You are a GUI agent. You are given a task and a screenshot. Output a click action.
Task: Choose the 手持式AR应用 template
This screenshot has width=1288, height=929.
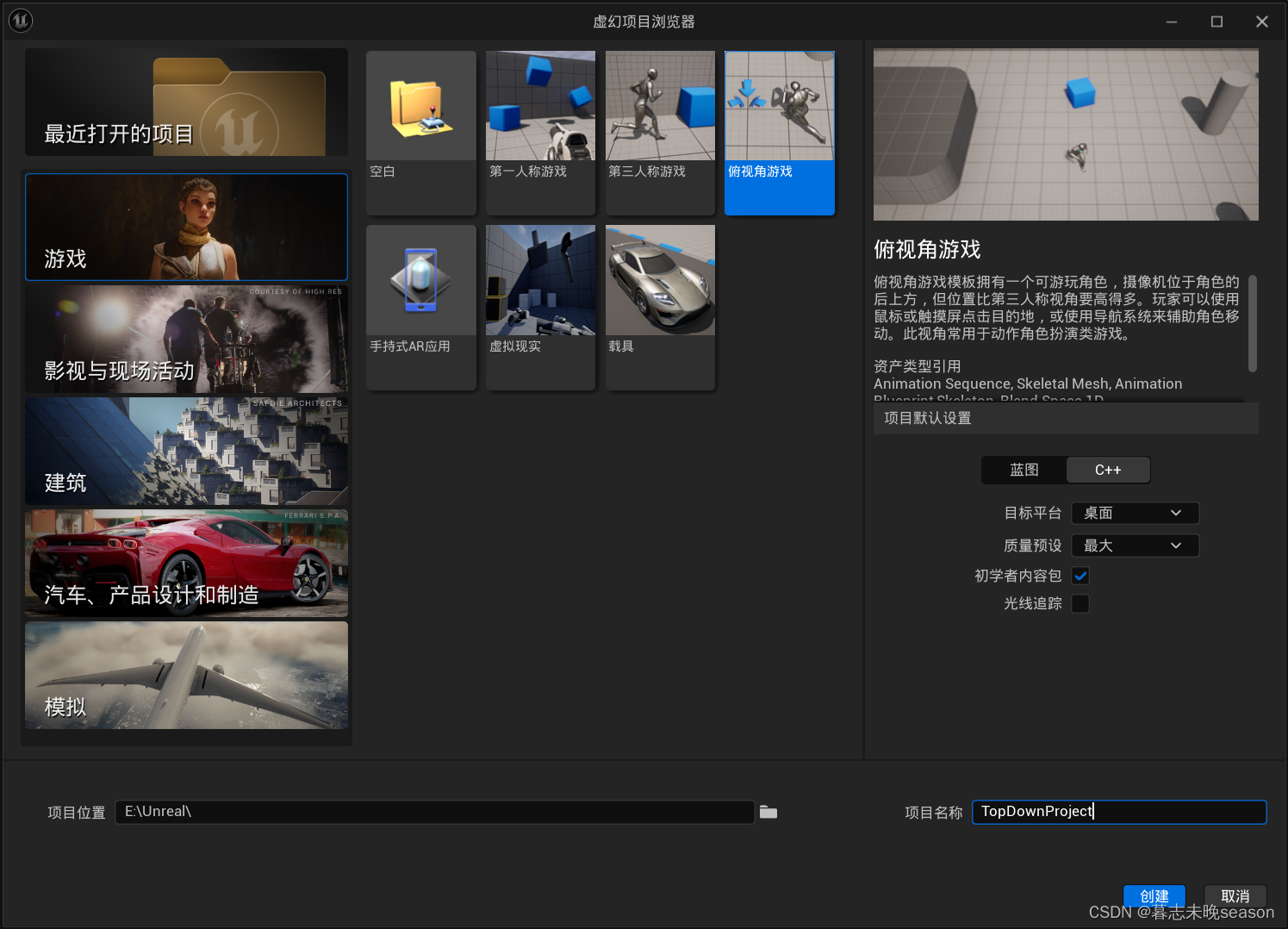[x=421, y=308]
